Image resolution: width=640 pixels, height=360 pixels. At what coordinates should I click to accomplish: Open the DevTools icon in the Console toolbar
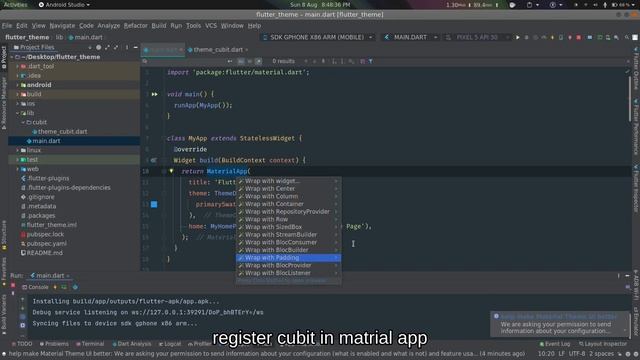coord(75,287)
